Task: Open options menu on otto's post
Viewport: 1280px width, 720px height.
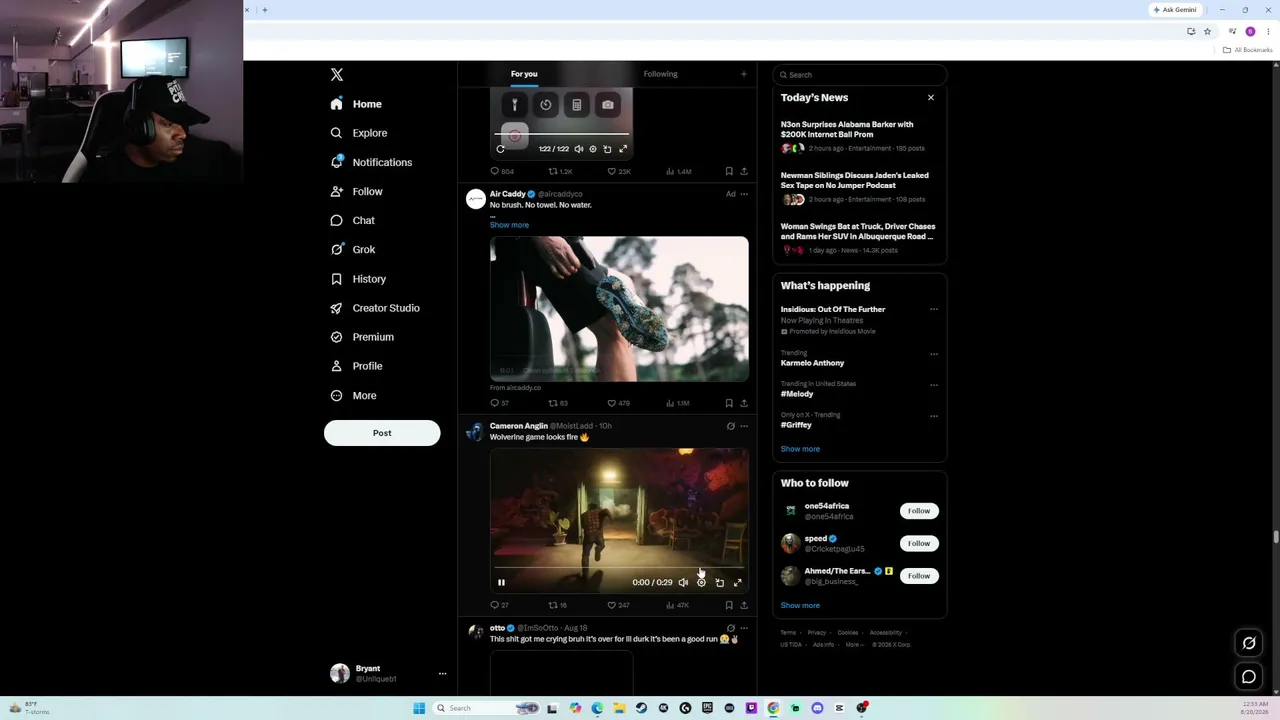Action: pyautogui.click(x=743, y=628)
